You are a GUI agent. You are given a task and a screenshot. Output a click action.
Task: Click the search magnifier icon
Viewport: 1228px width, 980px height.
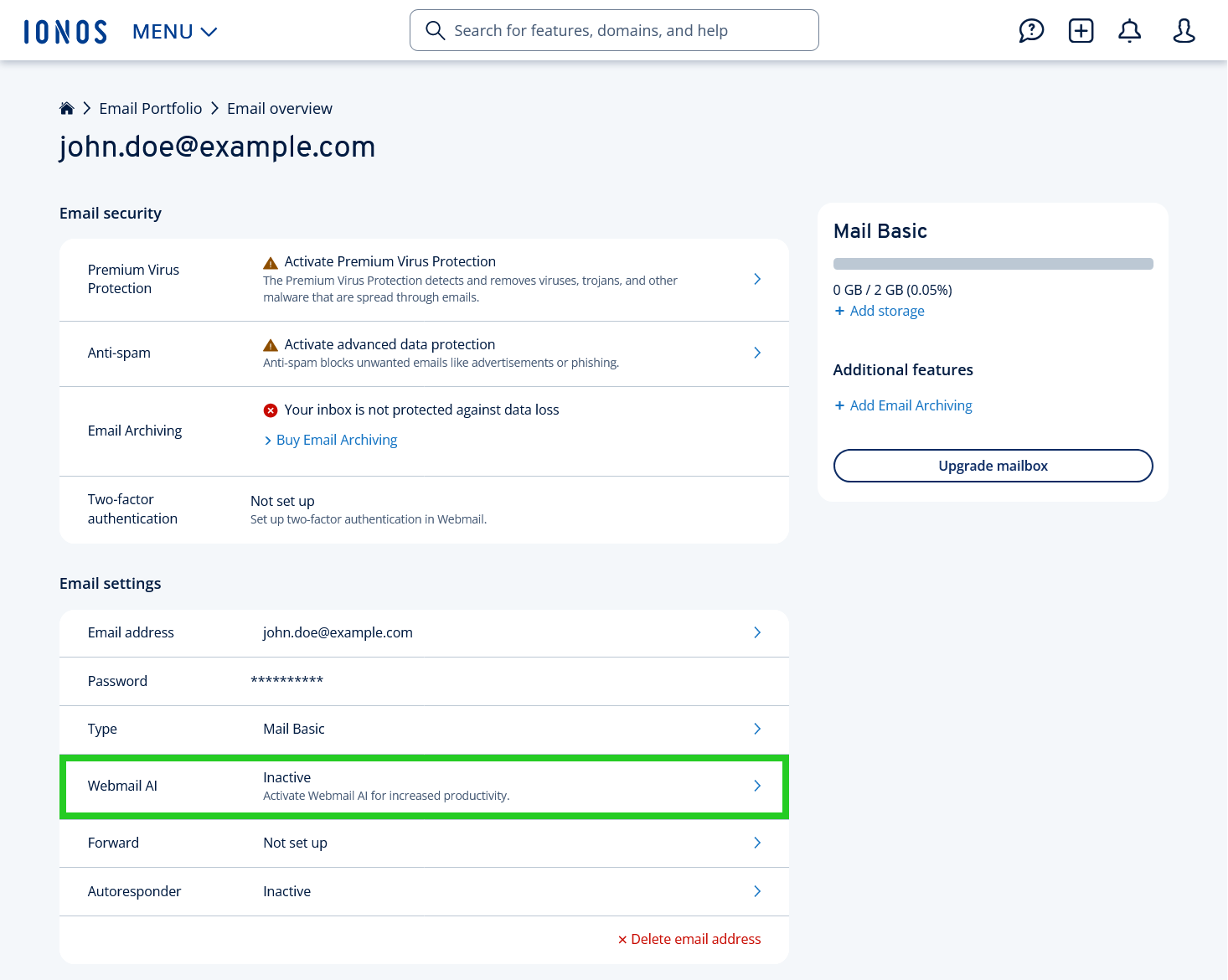(x=435, y=31)
